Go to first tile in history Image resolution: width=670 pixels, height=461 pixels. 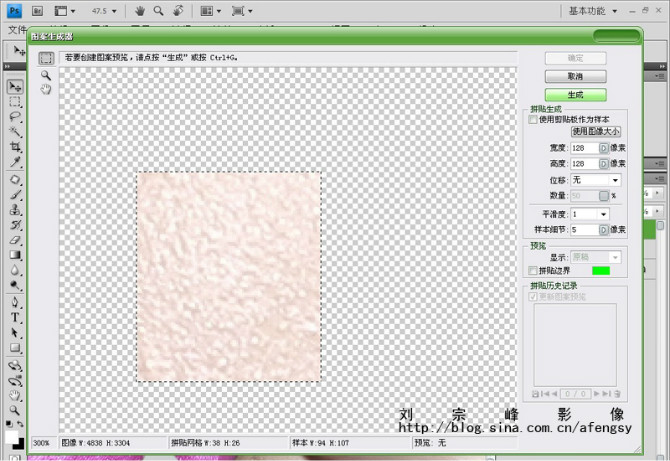tap(544, 393)
